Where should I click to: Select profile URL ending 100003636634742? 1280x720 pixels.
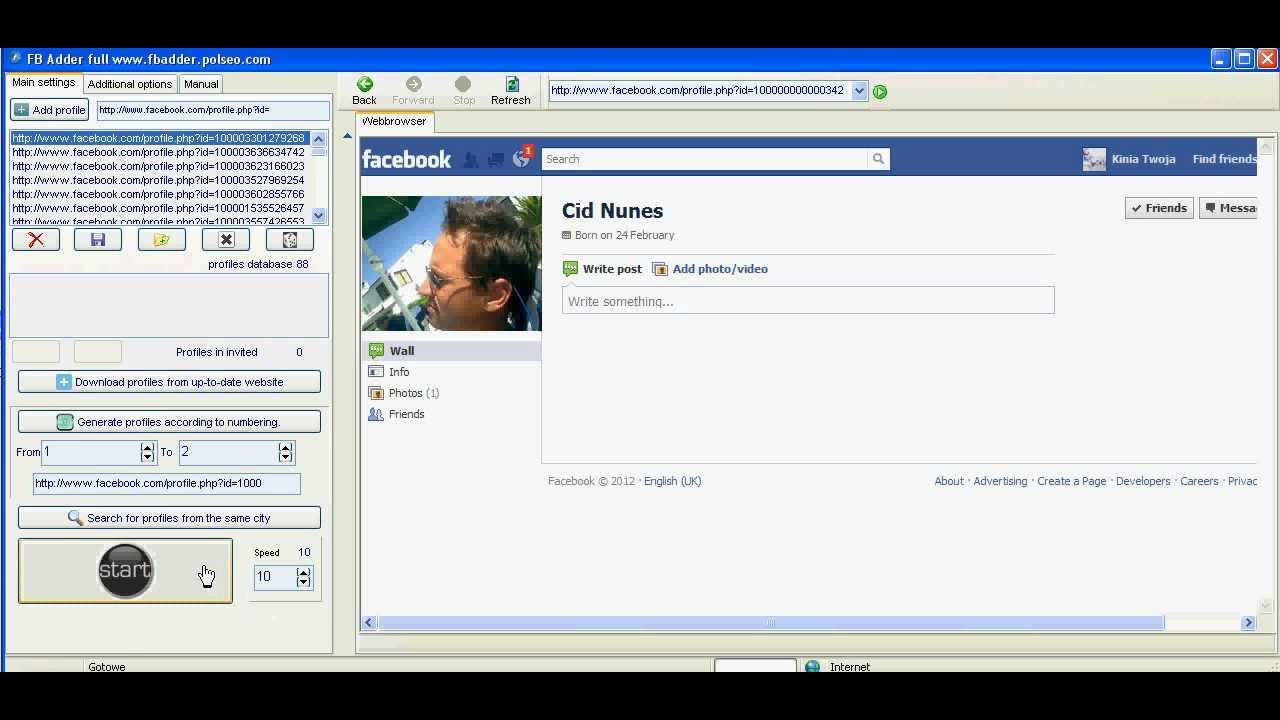click(159, 152)
